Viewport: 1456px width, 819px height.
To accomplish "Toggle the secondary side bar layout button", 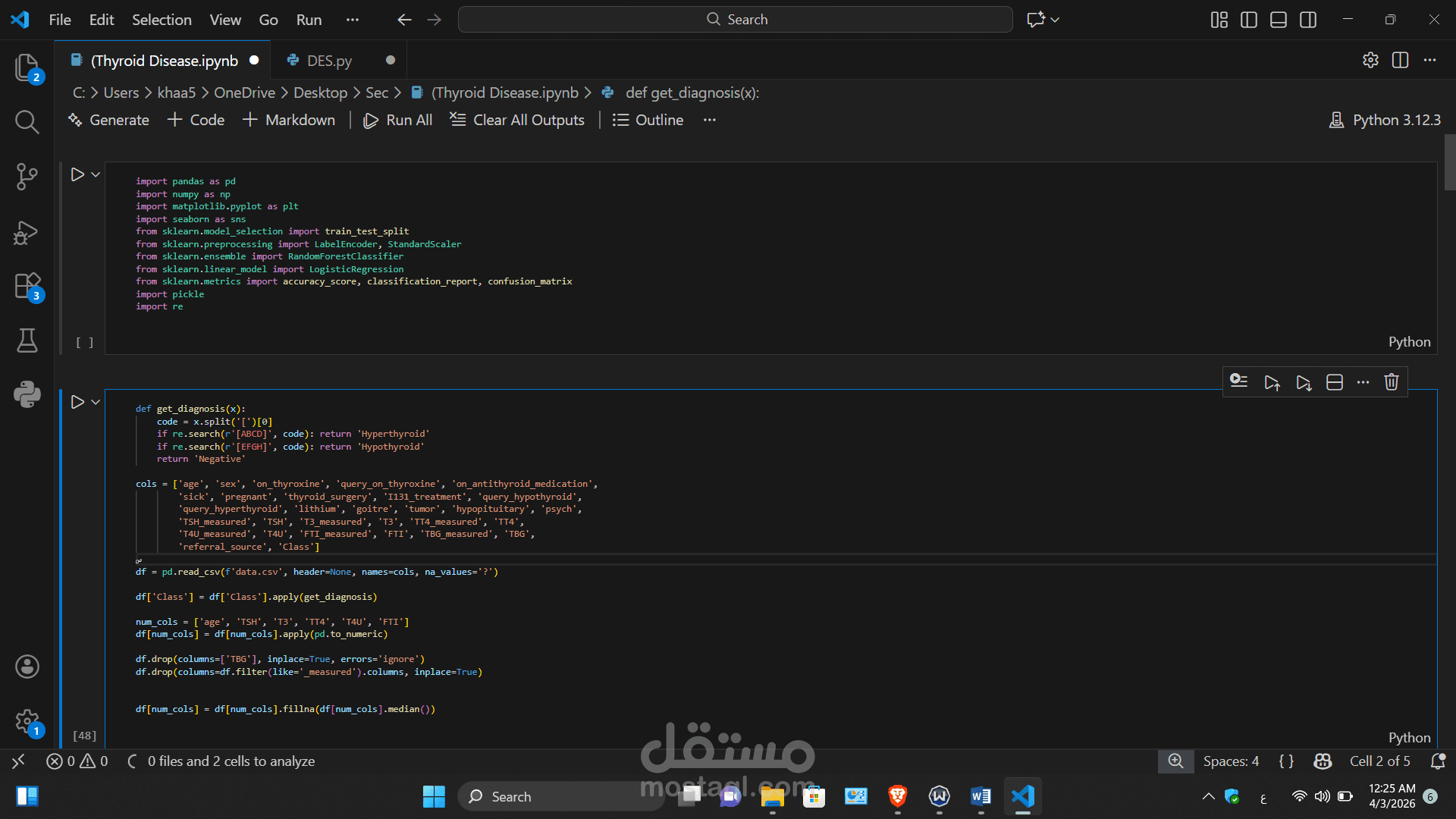I will (1308, 20).
